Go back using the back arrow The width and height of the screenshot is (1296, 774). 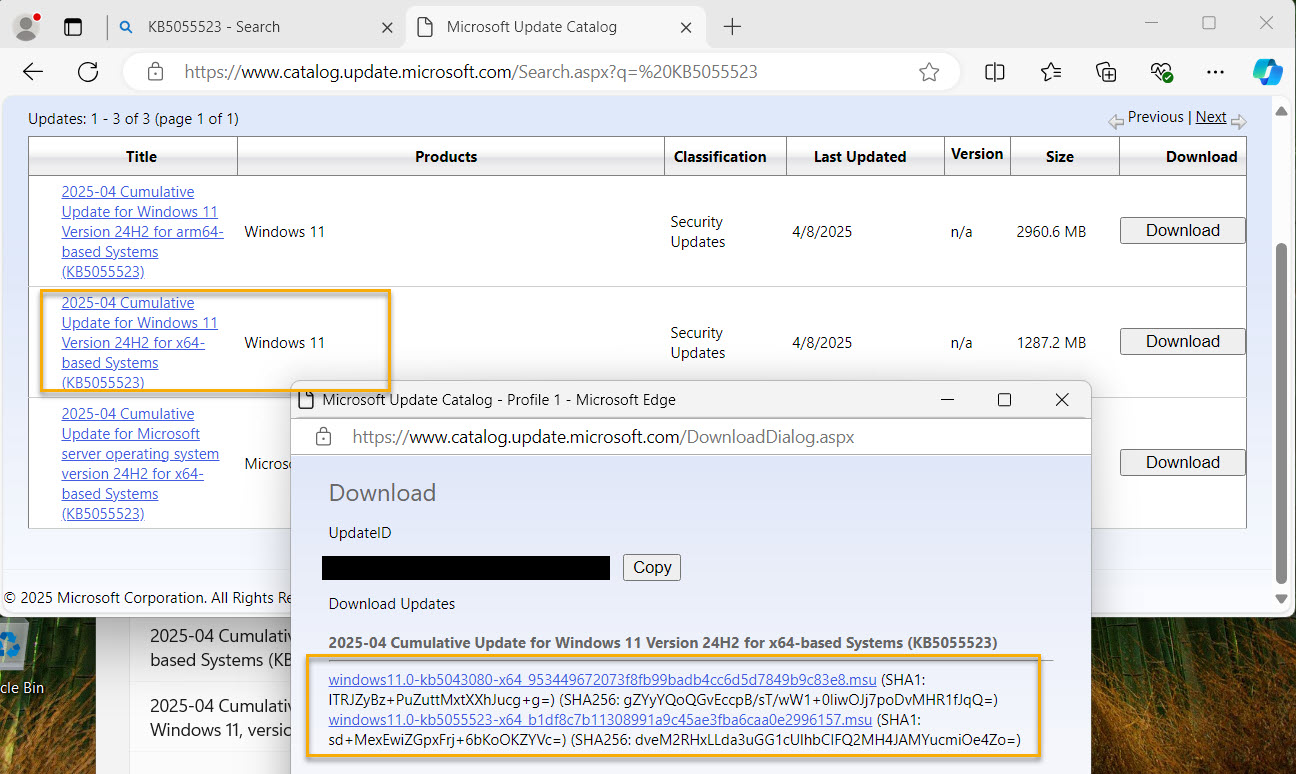[x=33, y=72]
